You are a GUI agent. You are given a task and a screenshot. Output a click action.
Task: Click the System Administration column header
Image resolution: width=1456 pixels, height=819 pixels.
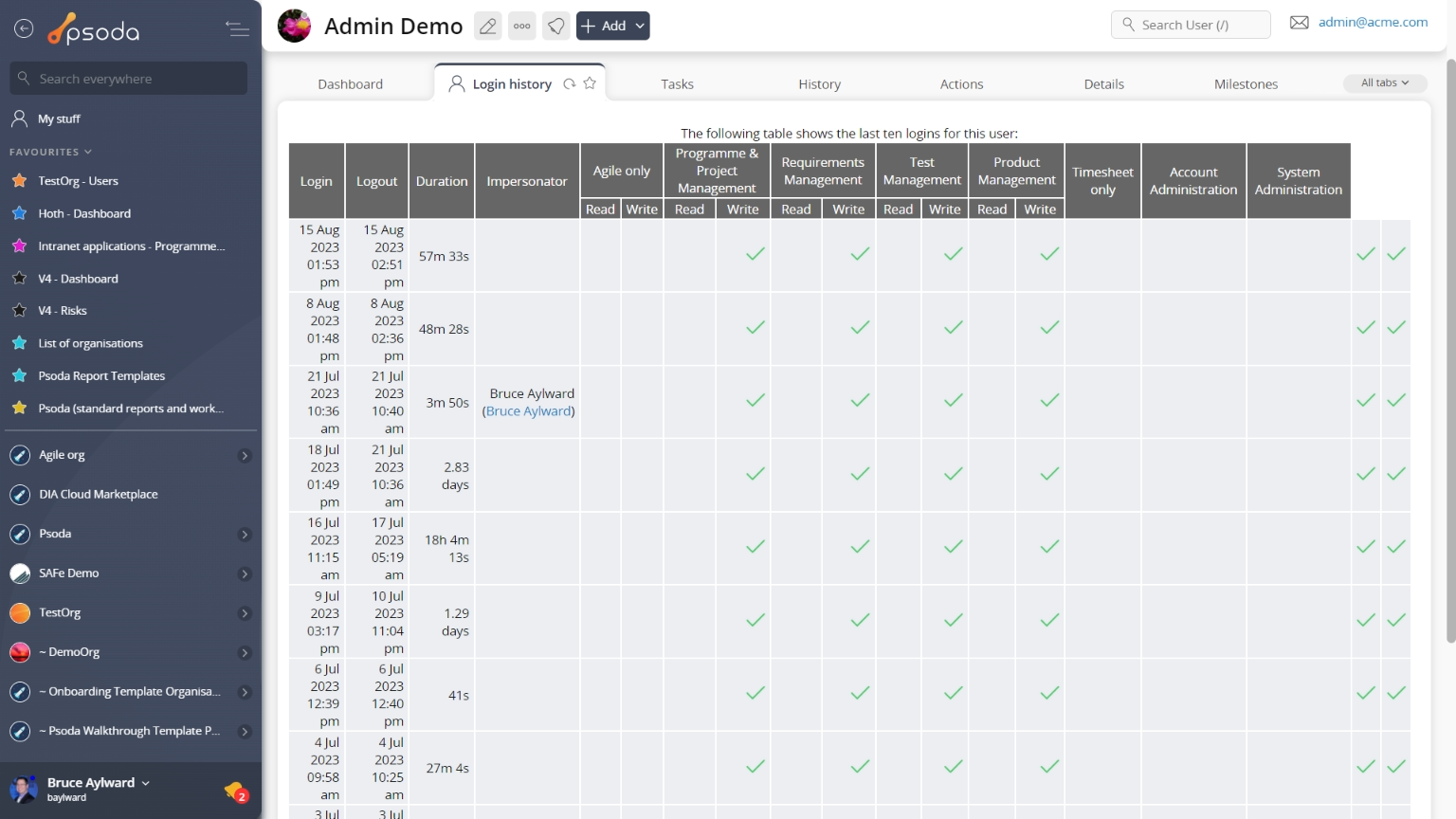(1299, 181)
